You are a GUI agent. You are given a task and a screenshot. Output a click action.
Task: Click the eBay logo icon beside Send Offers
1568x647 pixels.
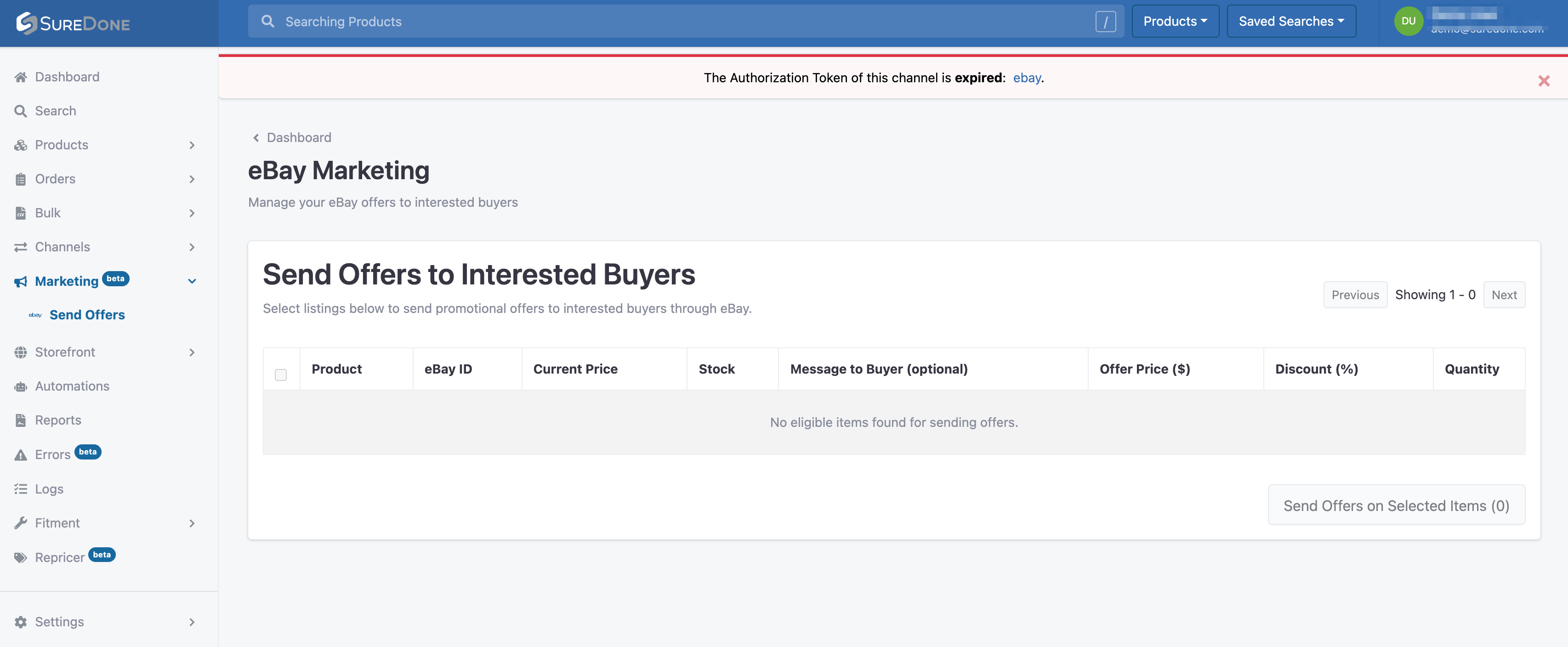35,315
